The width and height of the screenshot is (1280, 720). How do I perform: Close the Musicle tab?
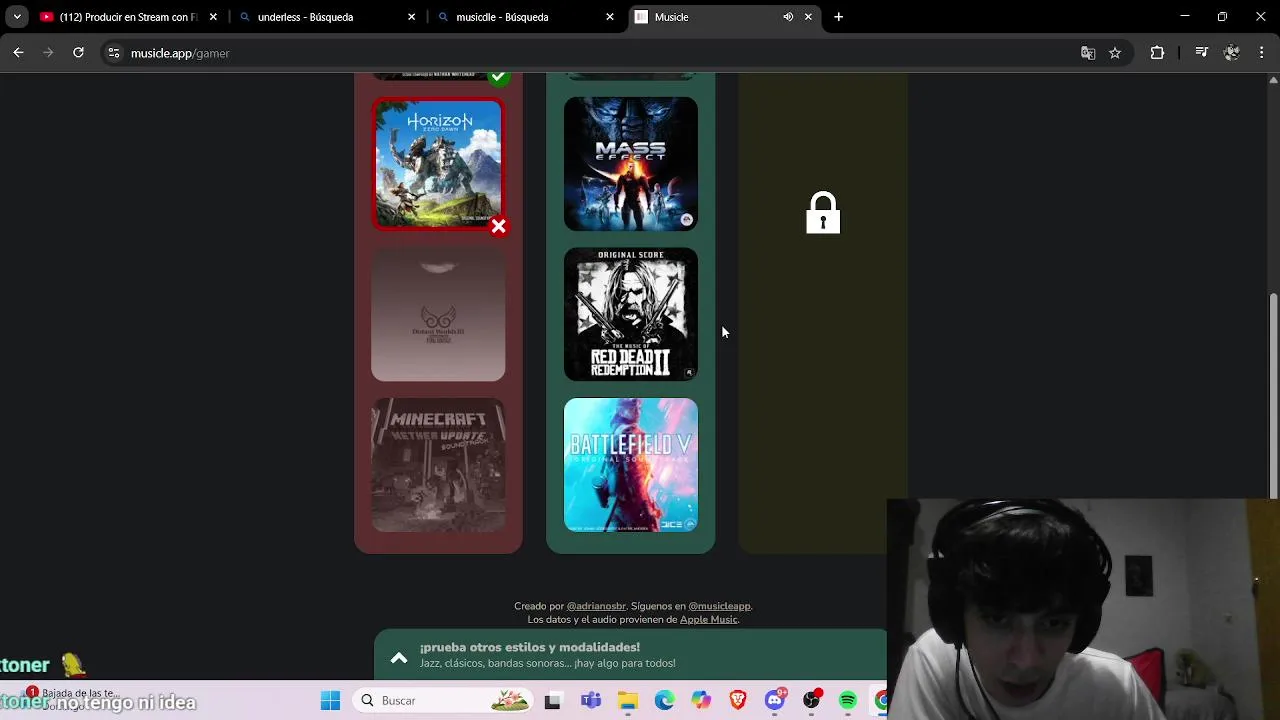click(x=808, y=17)
